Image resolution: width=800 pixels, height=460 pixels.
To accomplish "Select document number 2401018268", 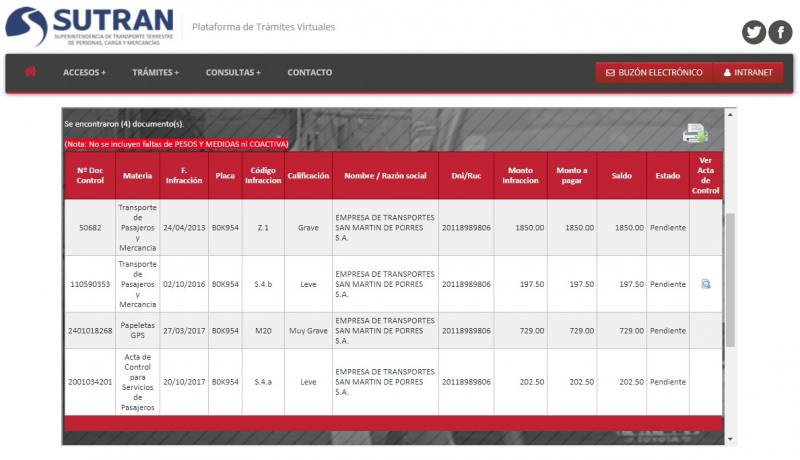I will tap(90, 330).
